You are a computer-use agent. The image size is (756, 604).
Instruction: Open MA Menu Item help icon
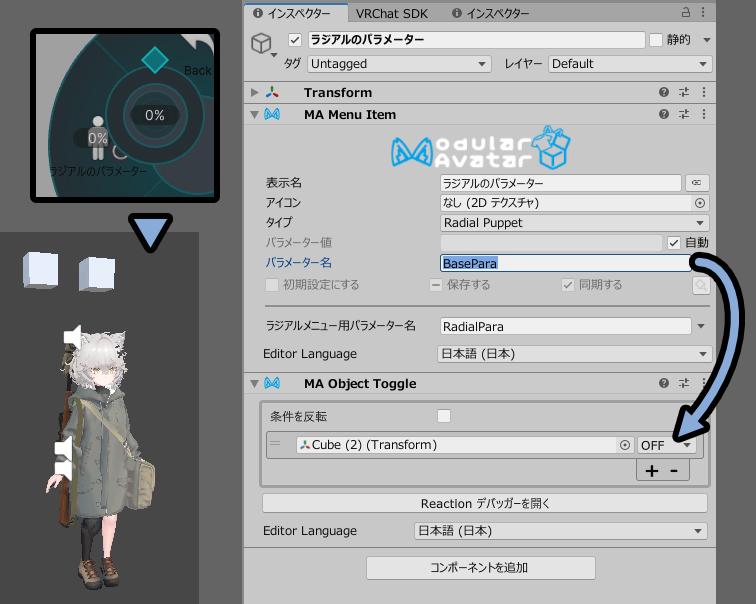click(x=664, y=114)
